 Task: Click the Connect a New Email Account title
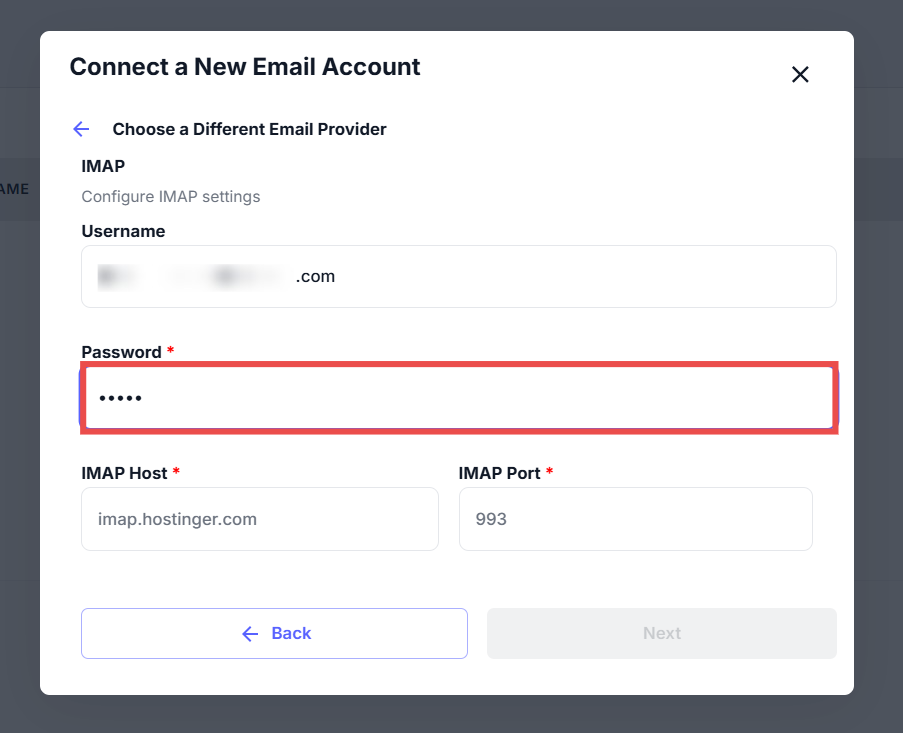click(245, 67)
